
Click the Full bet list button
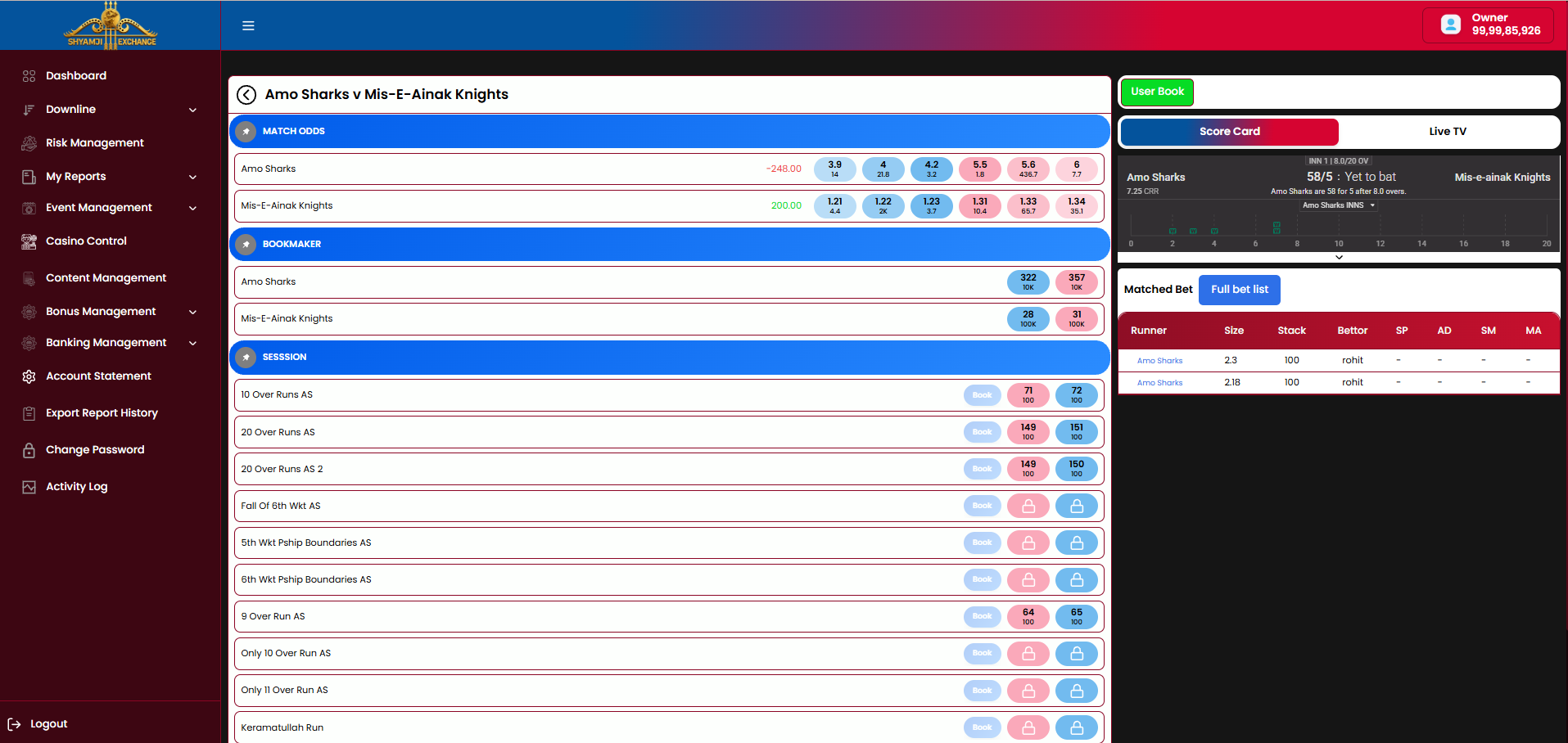[x=1239, y=290]
